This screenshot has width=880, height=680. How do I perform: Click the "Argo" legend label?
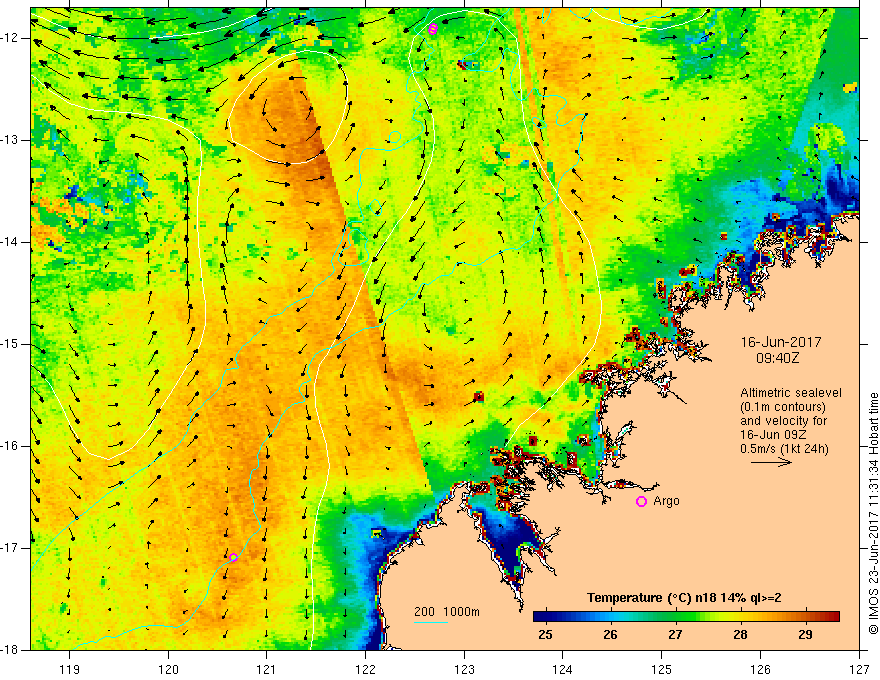coord(666,501)
